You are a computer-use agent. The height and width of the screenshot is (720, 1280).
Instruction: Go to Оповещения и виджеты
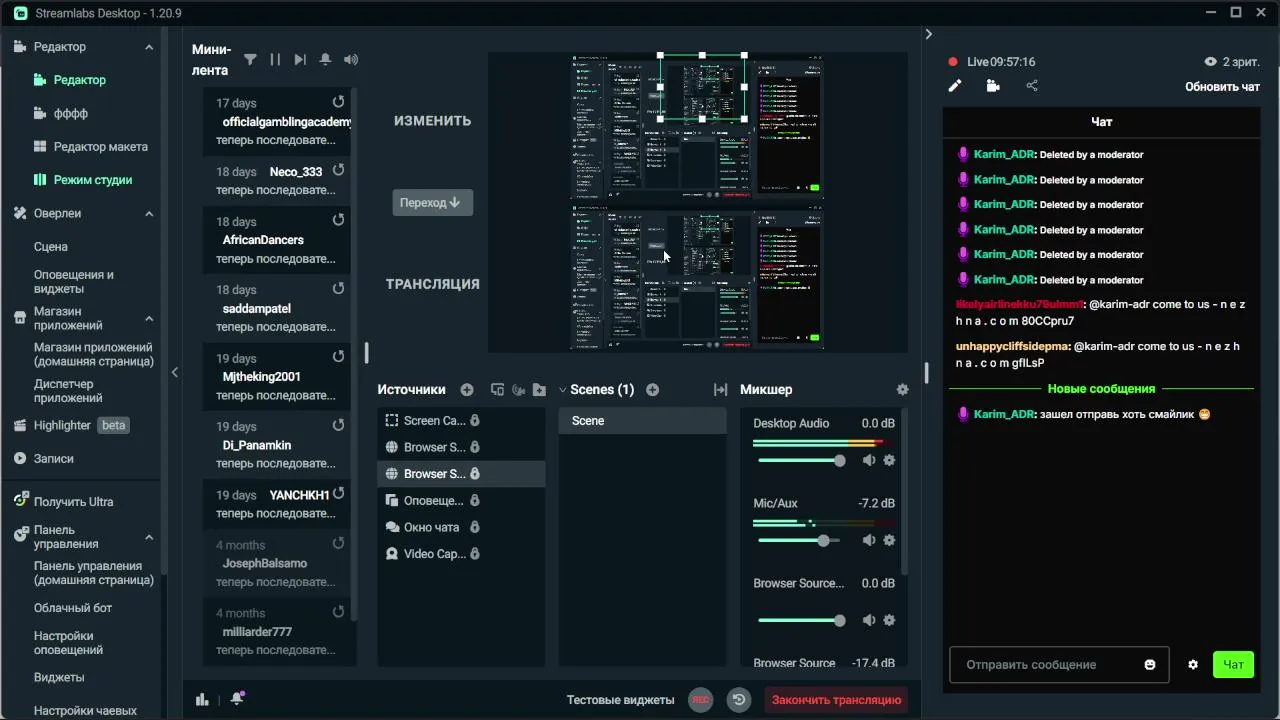[74, 281]
